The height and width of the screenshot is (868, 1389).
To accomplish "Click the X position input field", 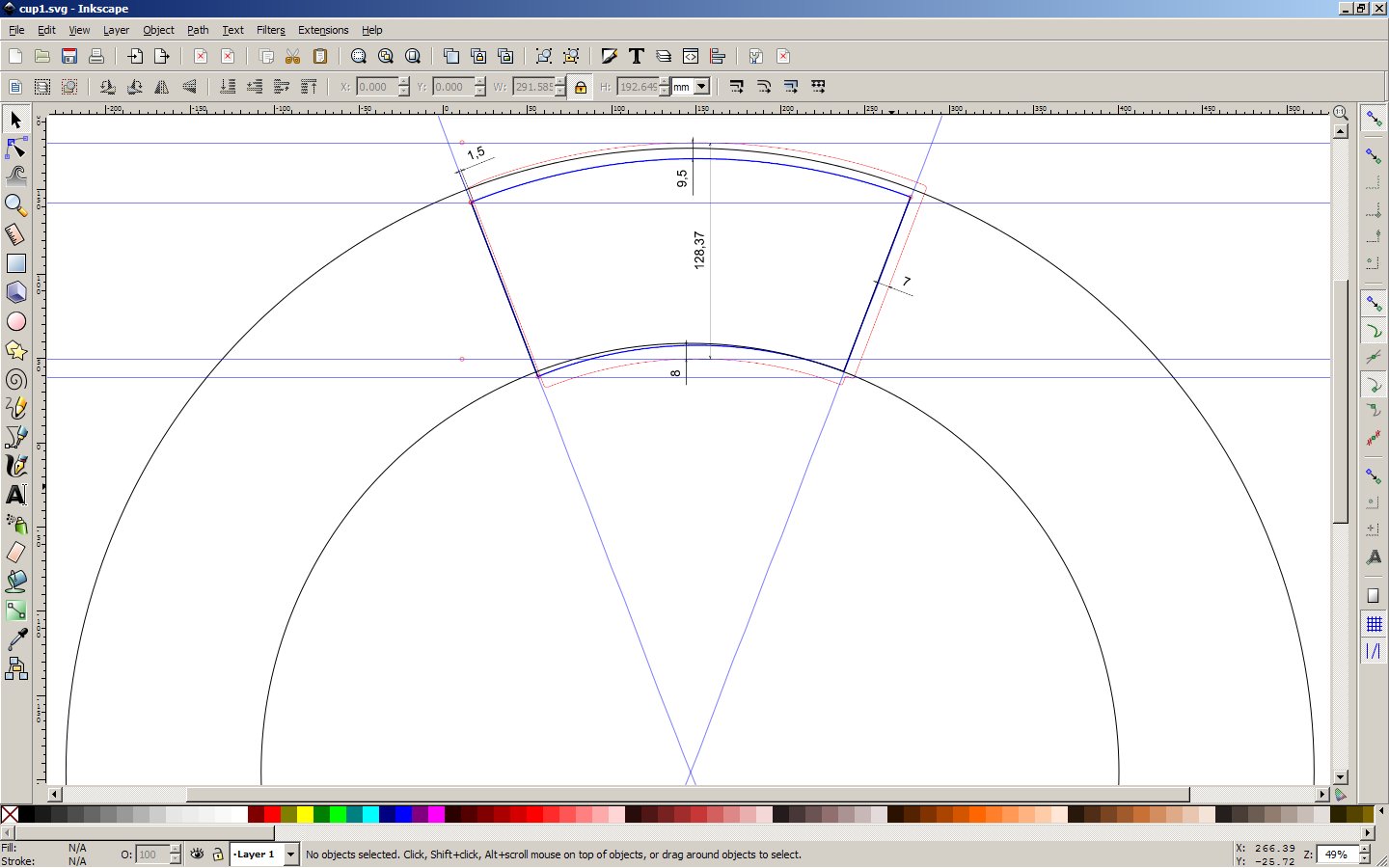I will point(376,87).
